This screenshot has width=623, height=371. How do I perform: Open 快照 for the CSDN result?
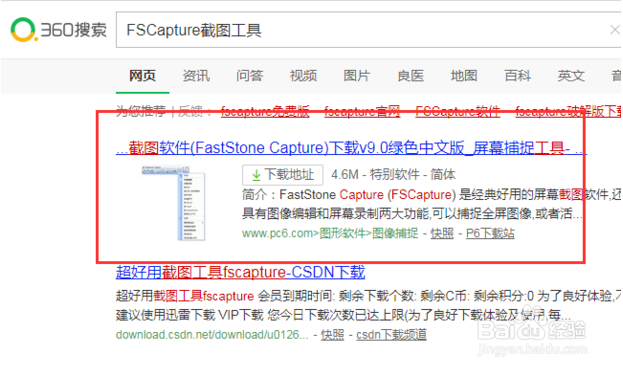click(332, 334)
